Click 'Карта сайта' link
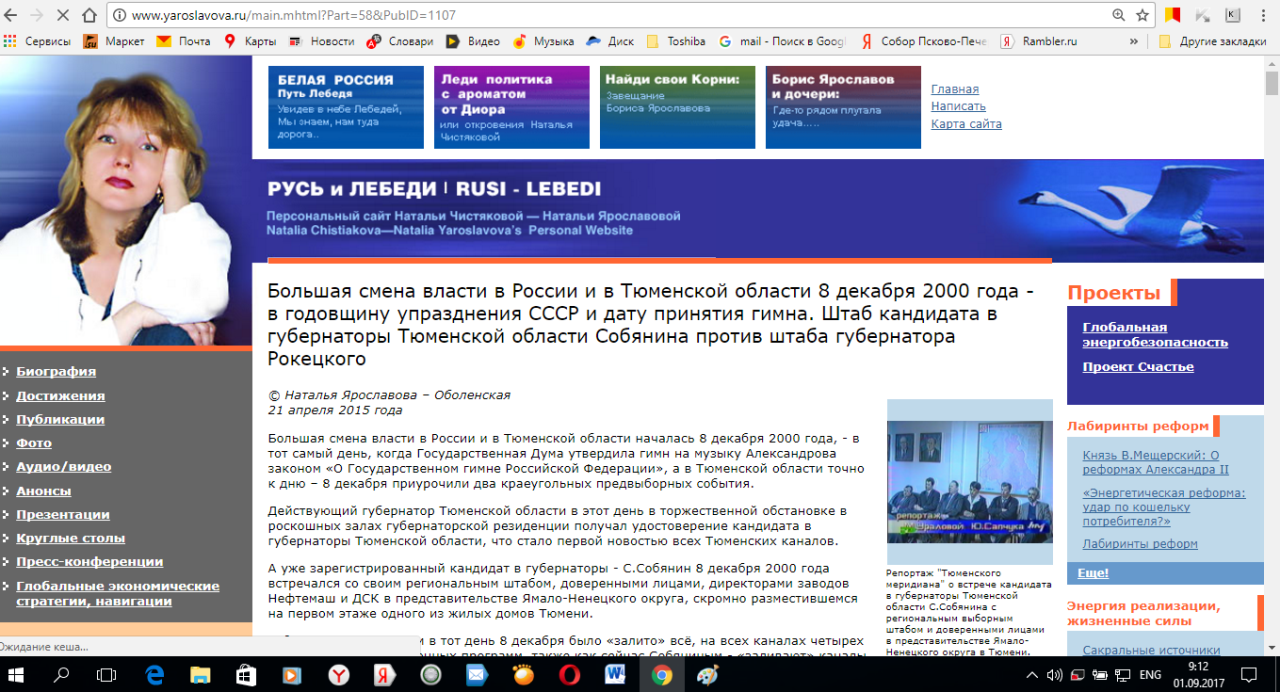Viewport: 1280px width, 692px height. [x=965, y=124]
